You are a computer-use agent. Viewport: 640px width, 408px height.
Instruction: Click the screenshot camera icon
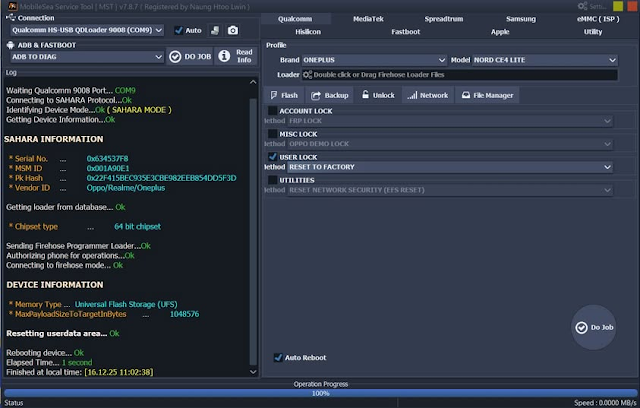pyautogui.click(x=233, y=31)
